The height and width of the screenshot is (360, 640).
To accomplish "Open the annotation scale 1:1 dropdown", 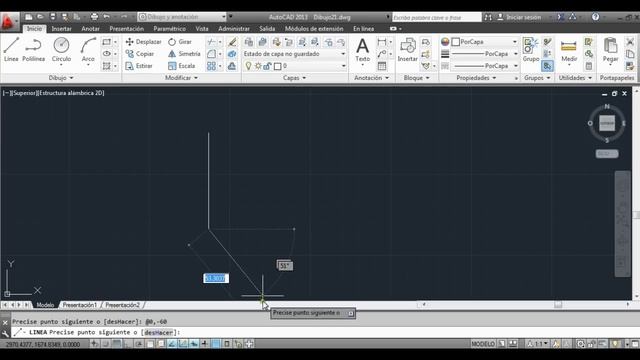I will (x=538, y=344).
